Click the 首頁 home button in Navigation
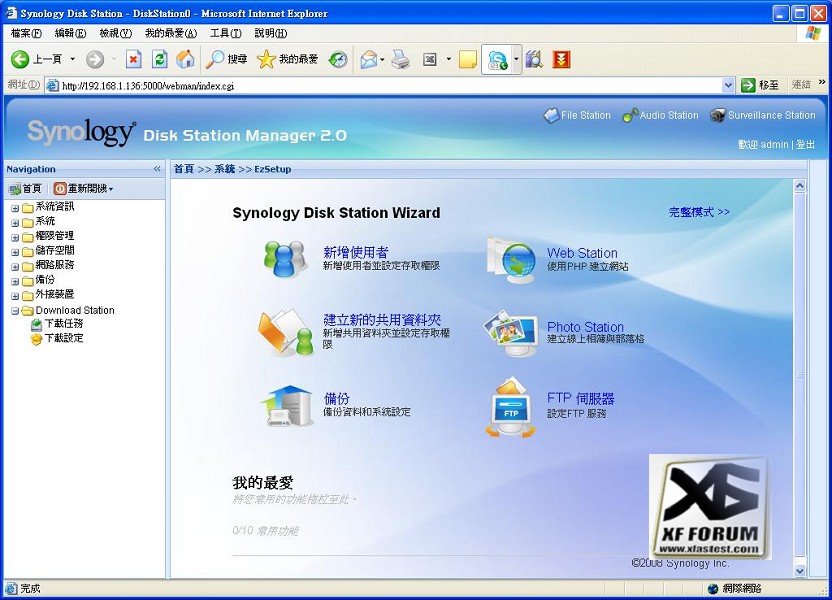The height and width of the screenshot is (600, 832). pos(25,188)
